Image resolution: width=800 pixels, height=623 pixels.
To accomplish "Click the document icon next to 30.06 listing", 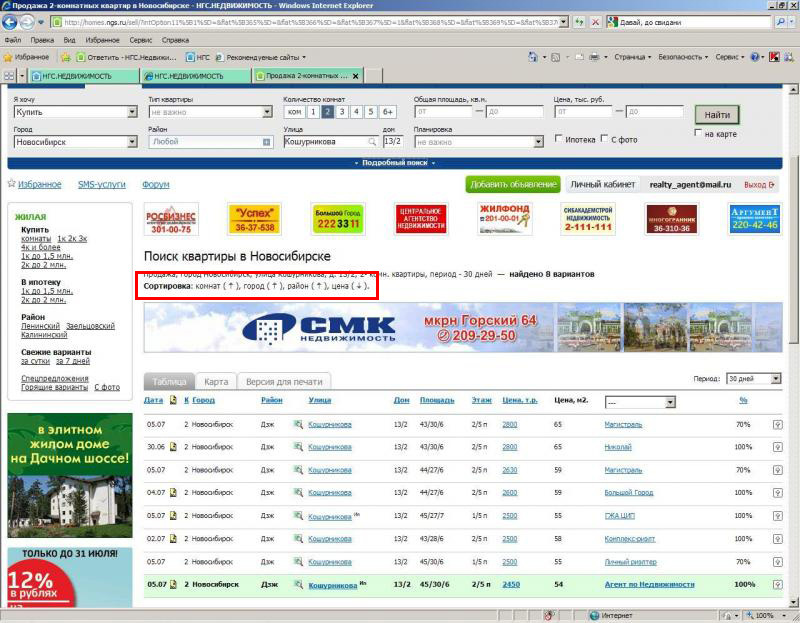I will click(x=172, y=447).
